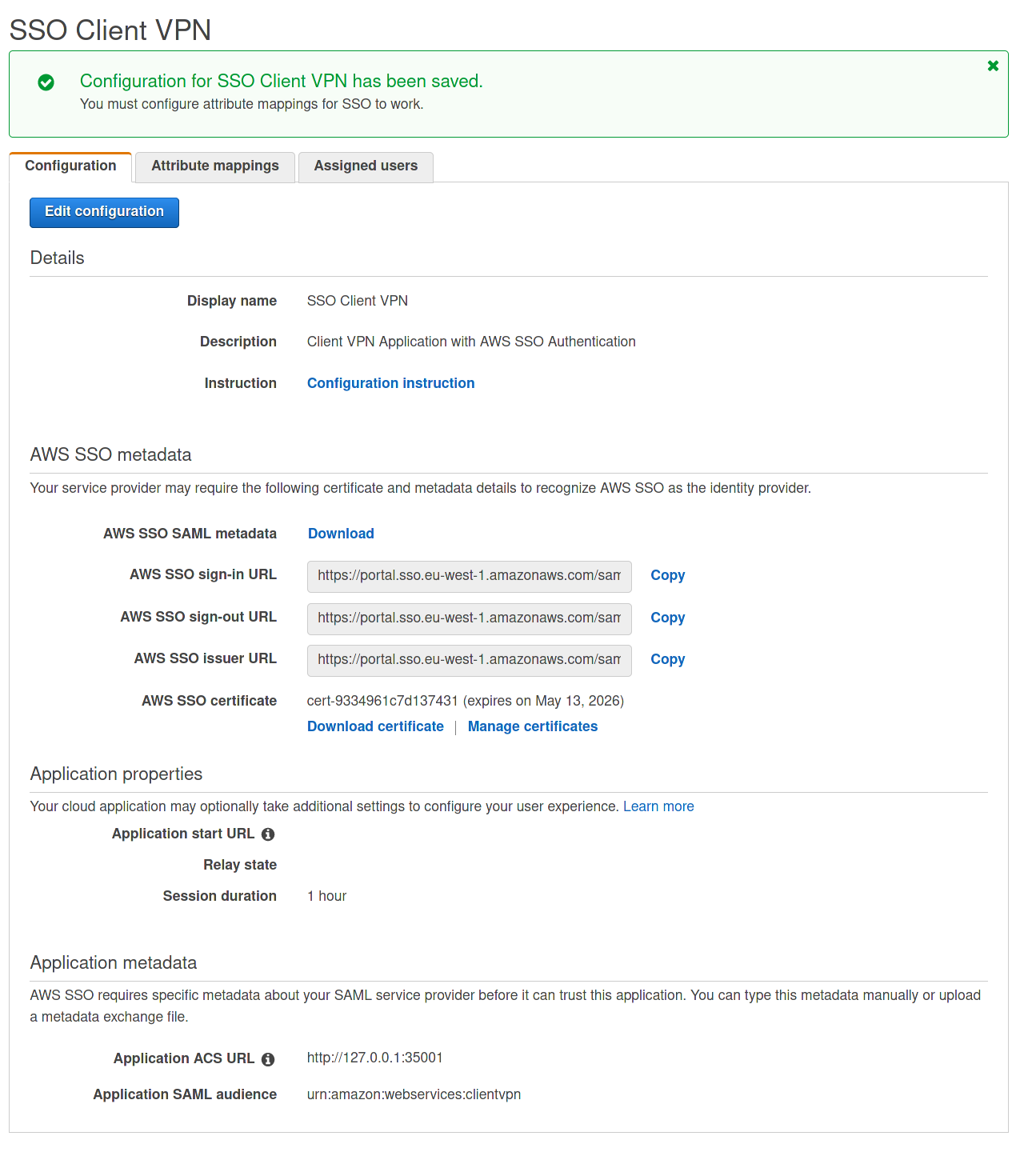Click the AWS SSO sign-in URL field

click(x=469, y=576)
